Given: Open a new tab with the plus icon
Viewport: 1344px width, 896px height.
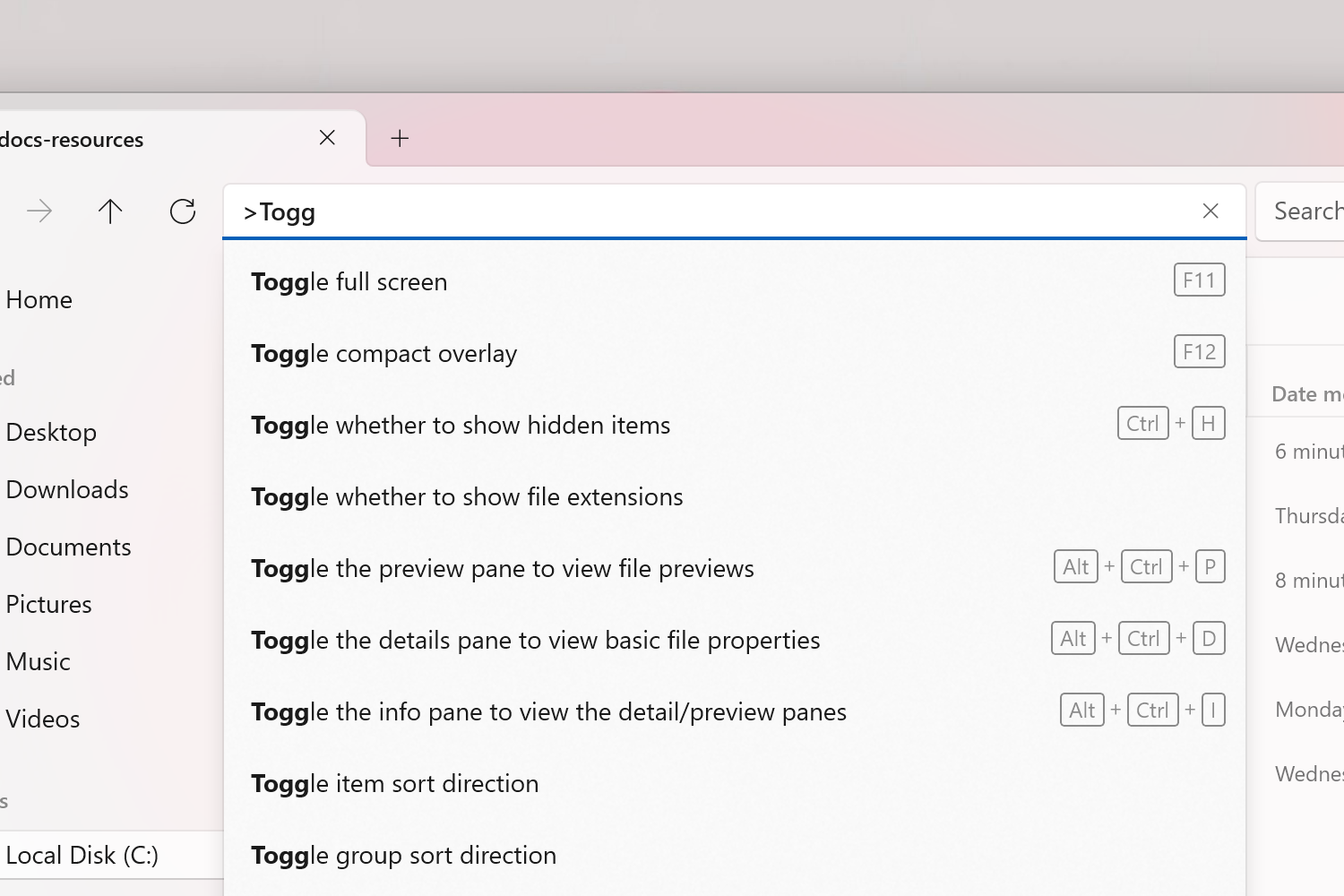Looking at the screenshot, I should pos(400,138).
